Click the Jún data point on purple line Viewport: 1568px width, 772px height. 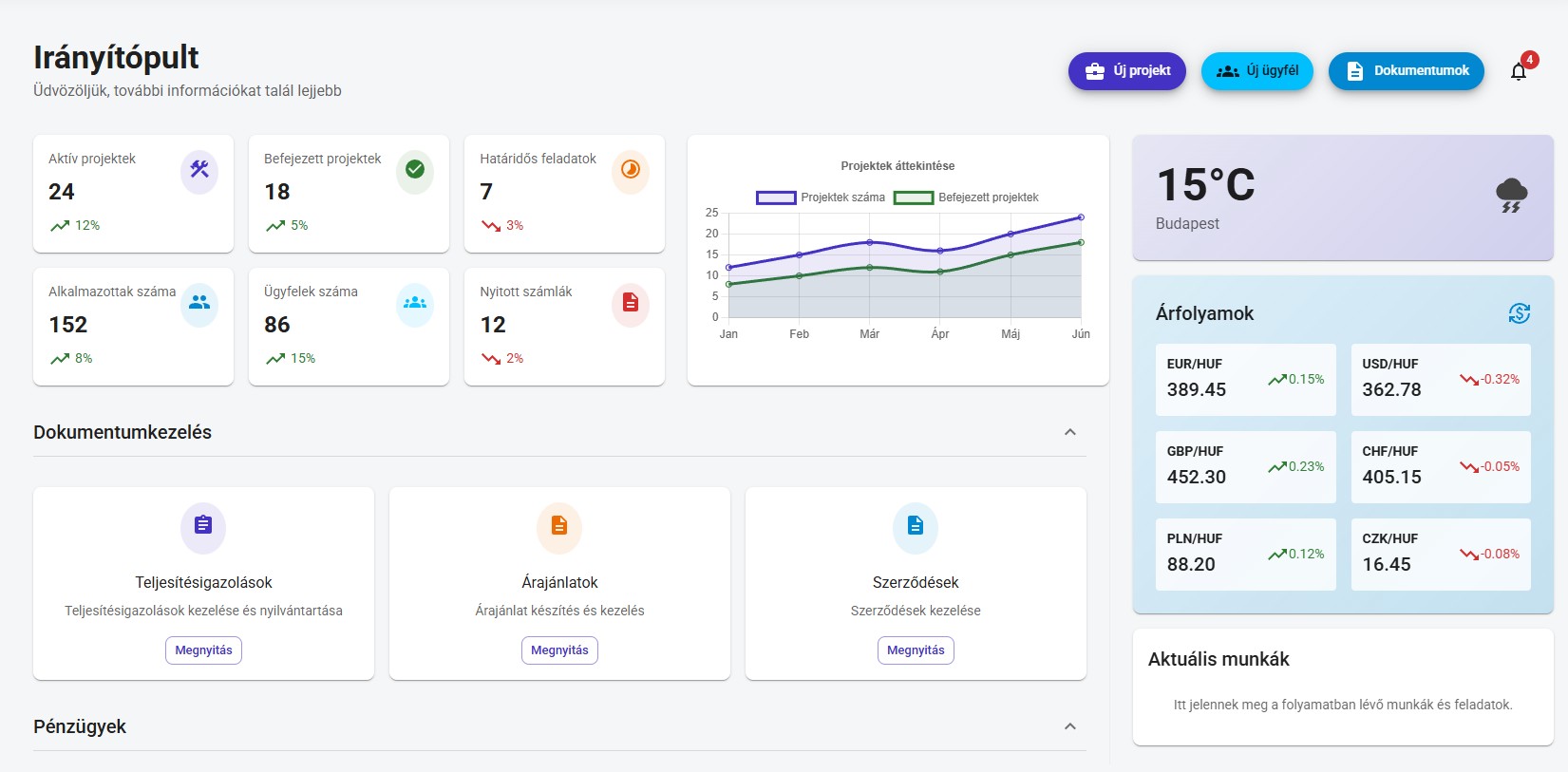click(1081, 217)
